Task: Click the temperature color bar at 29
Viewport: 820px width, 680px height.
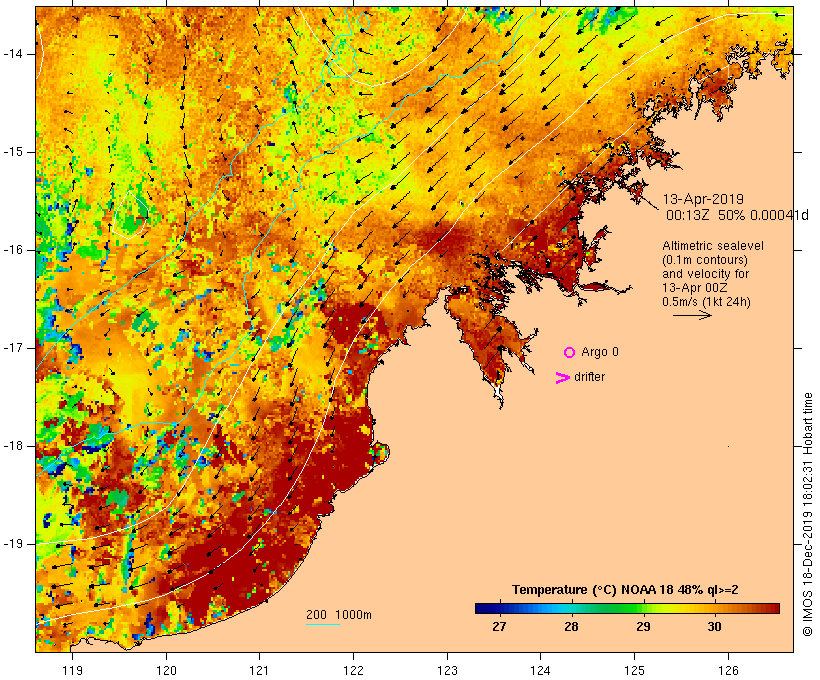Action: [x=643, y=608]
